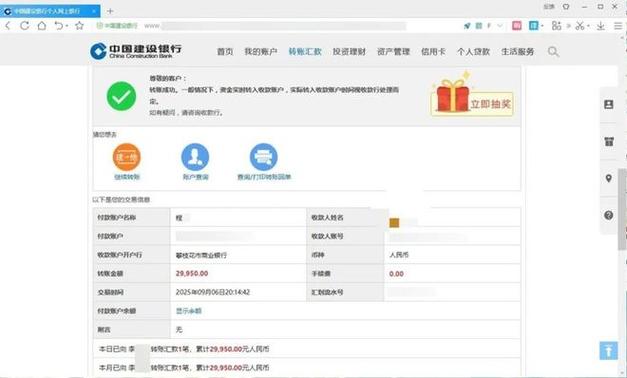Click the 0.00 fee value in 手续费 row
This screenshot has height=378, width=627.
397,274
